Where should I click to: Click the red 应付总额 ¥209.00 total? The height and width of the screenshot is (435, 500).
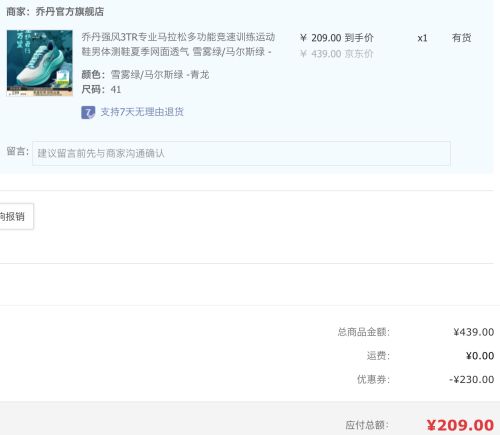(x=460, y=425)
